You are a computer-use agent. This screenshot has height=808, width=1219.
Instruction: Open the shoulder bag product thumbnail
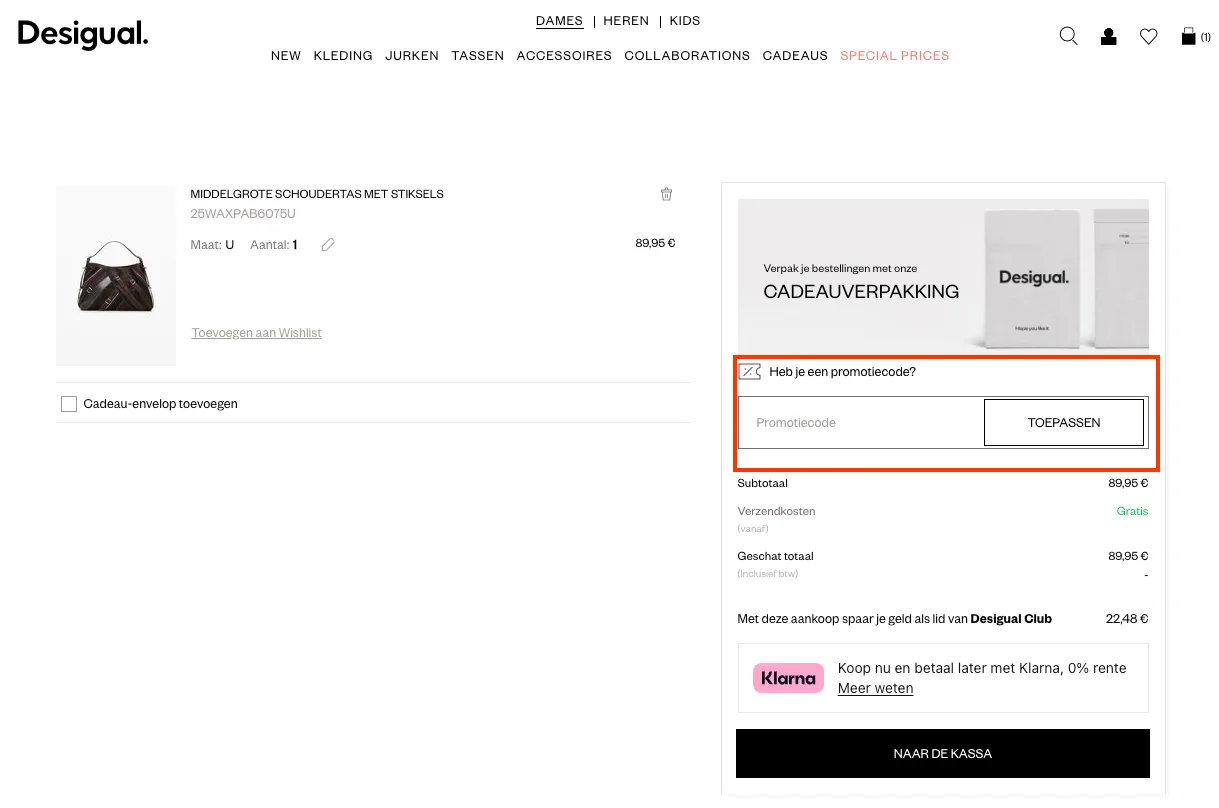point(116,276)
